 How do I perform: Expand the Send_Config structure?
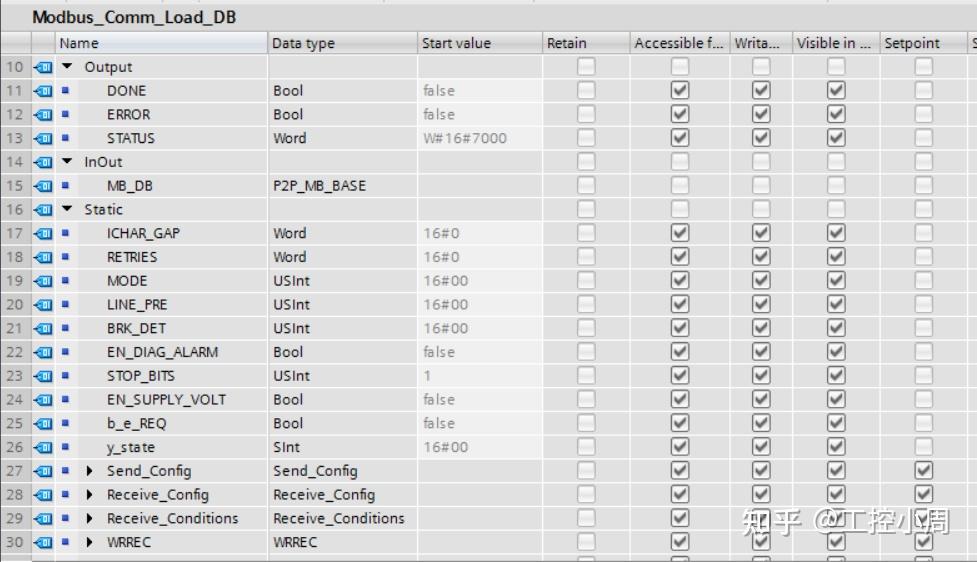[x=90, y=471]
